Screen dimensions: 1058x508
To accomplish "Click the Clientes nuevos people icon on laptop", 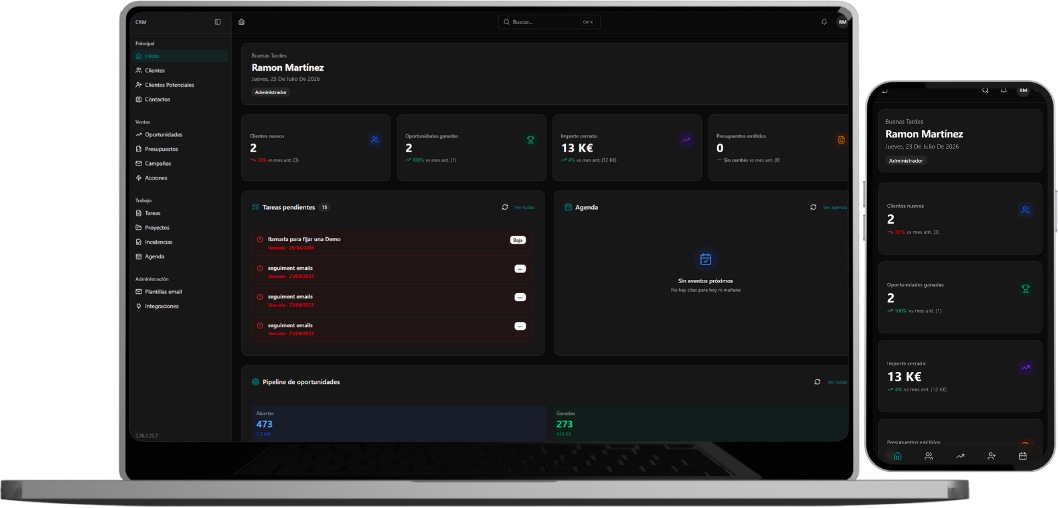I will coord(375,140).
